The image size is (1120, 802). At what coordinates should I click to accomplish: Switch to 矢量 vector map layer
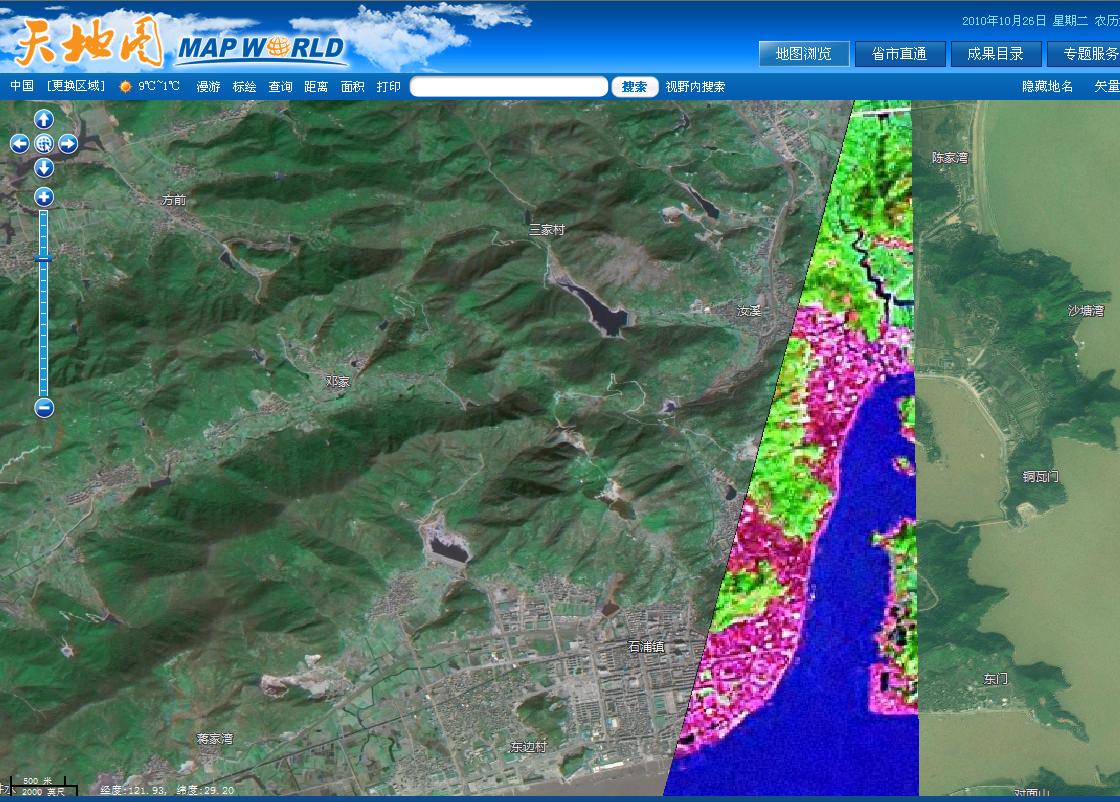[x=1106, y=87]
